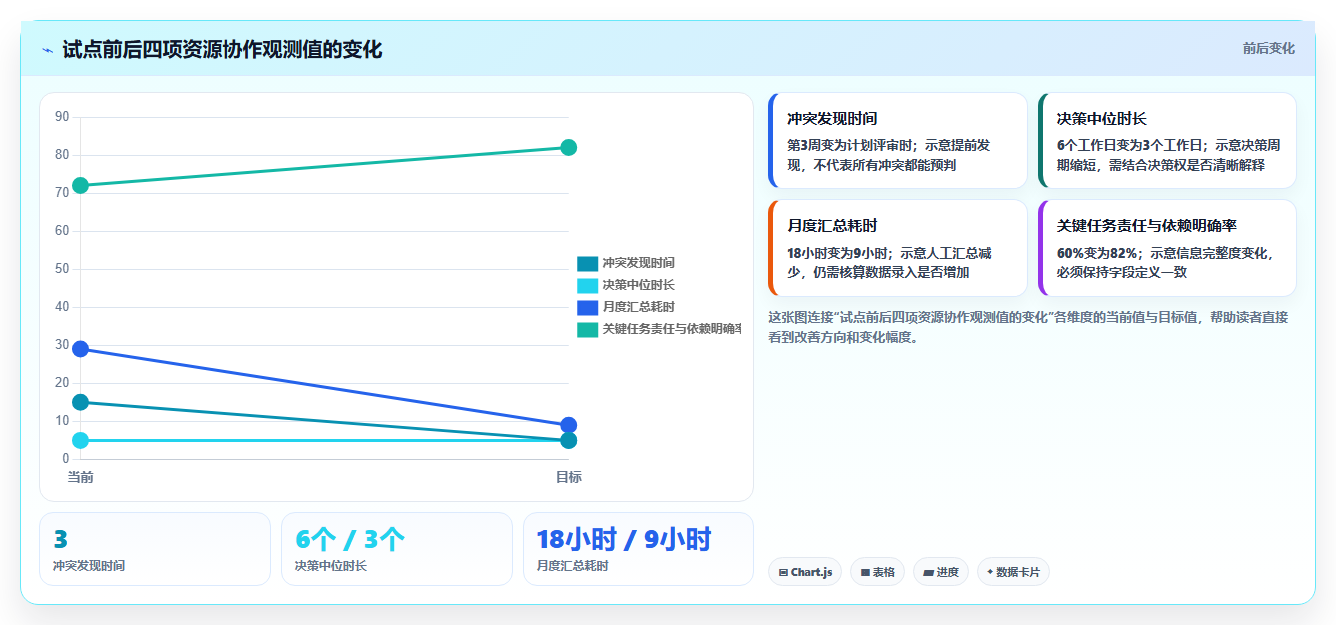Open the 月度汇总耗时 info card

[x=897, y=248]
